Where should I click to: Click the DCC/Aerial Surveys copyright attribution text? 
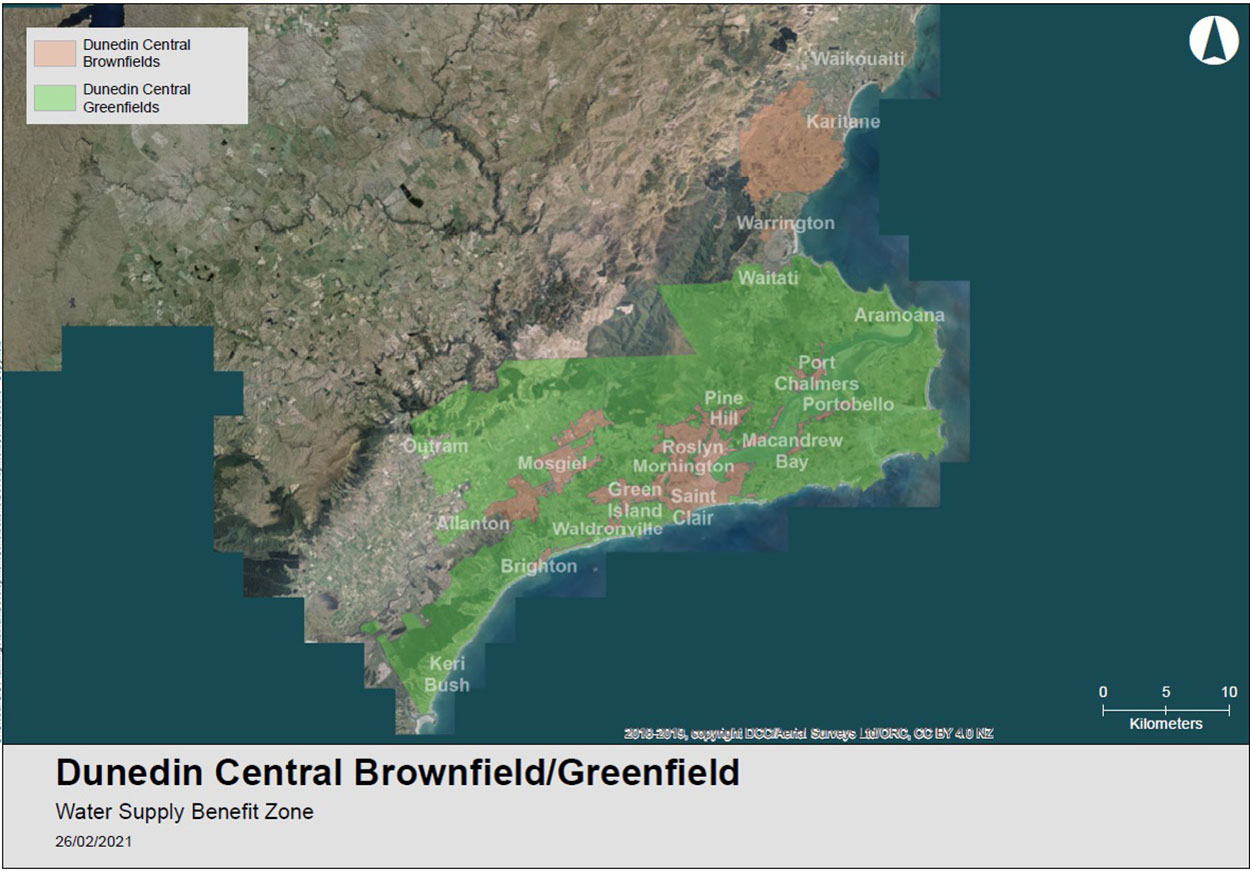[x=808, y=733]
